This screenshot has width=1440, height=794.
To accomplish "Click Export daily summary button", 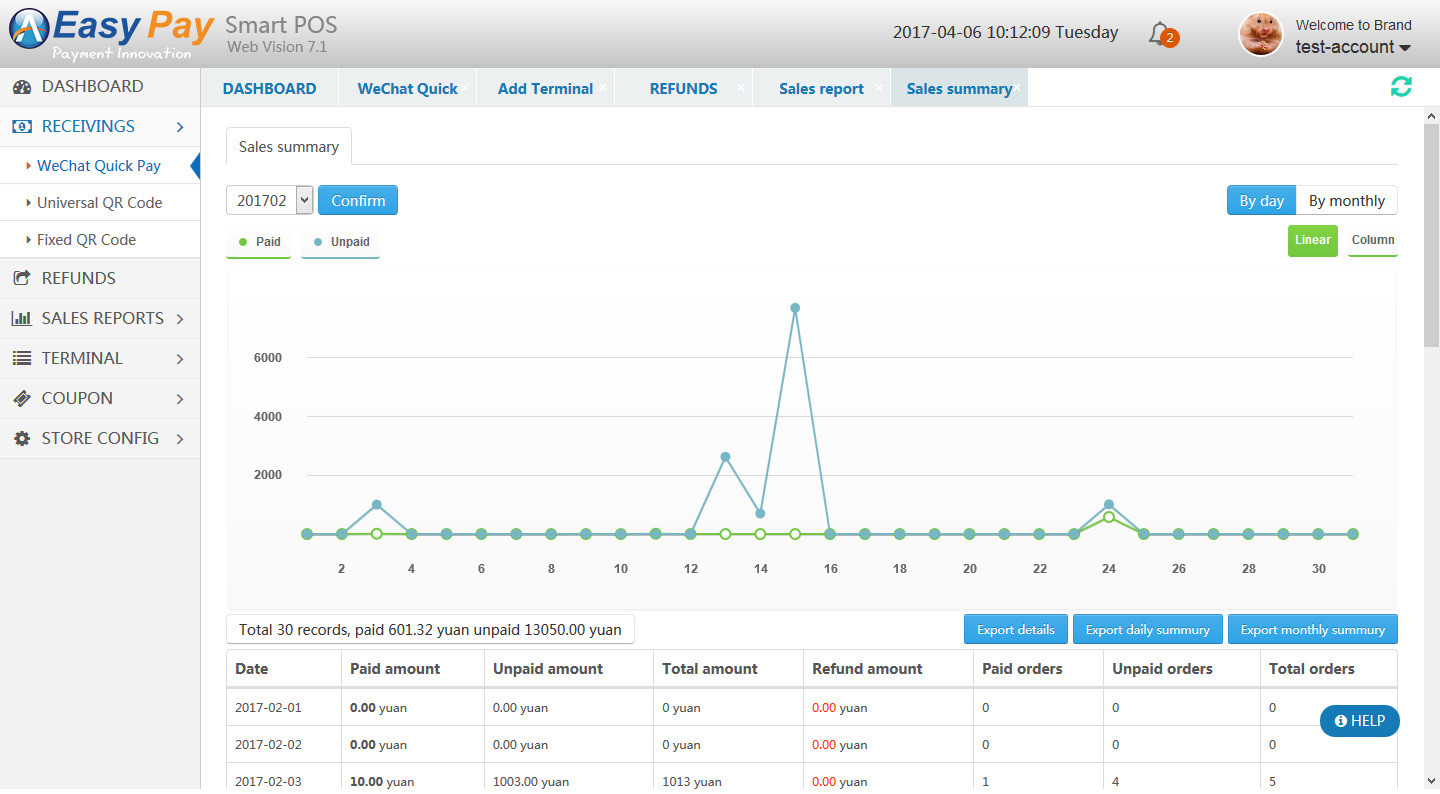I will pyautogui.click(x=1147, y=630).
